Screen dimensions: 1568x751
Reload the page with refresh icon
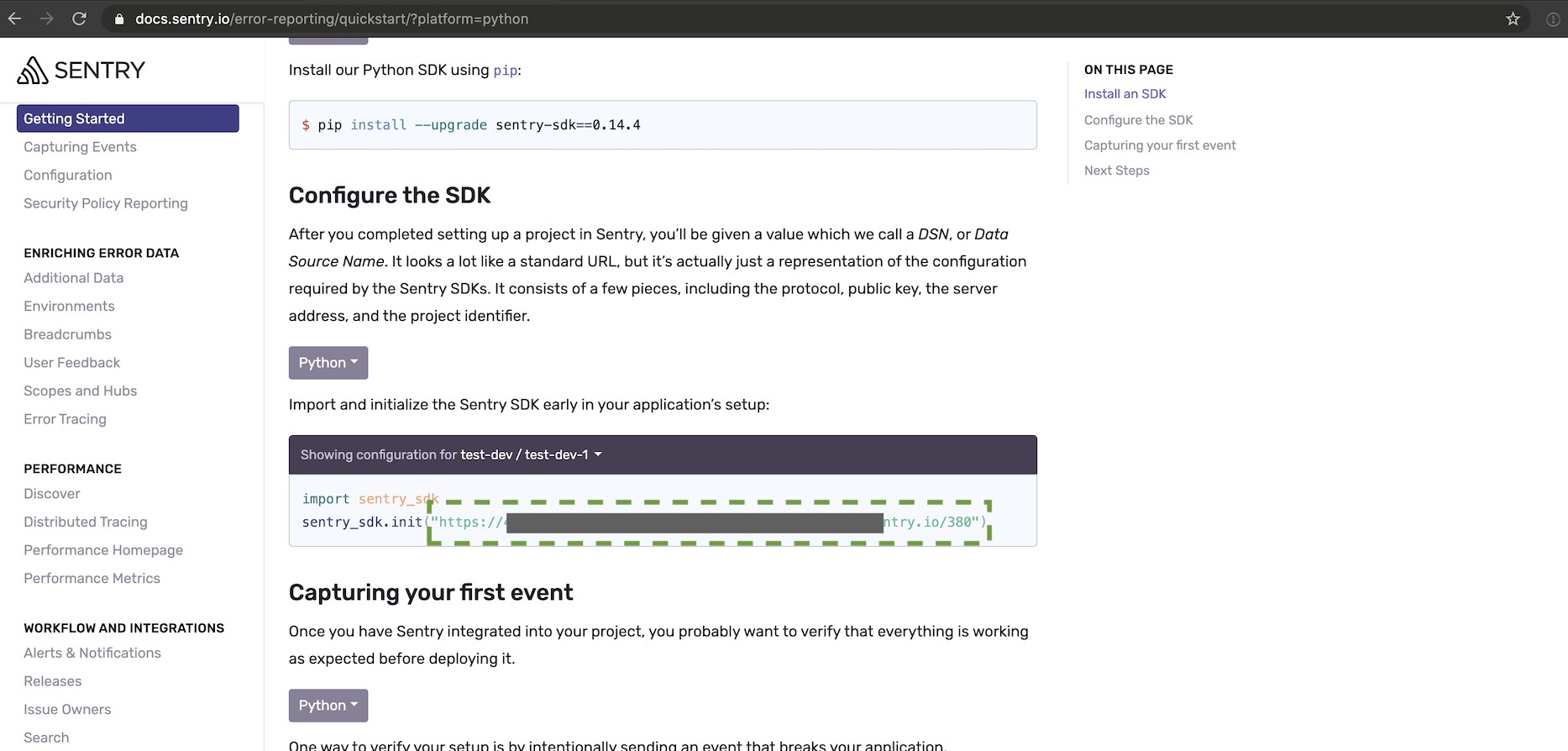pos(79,18)
